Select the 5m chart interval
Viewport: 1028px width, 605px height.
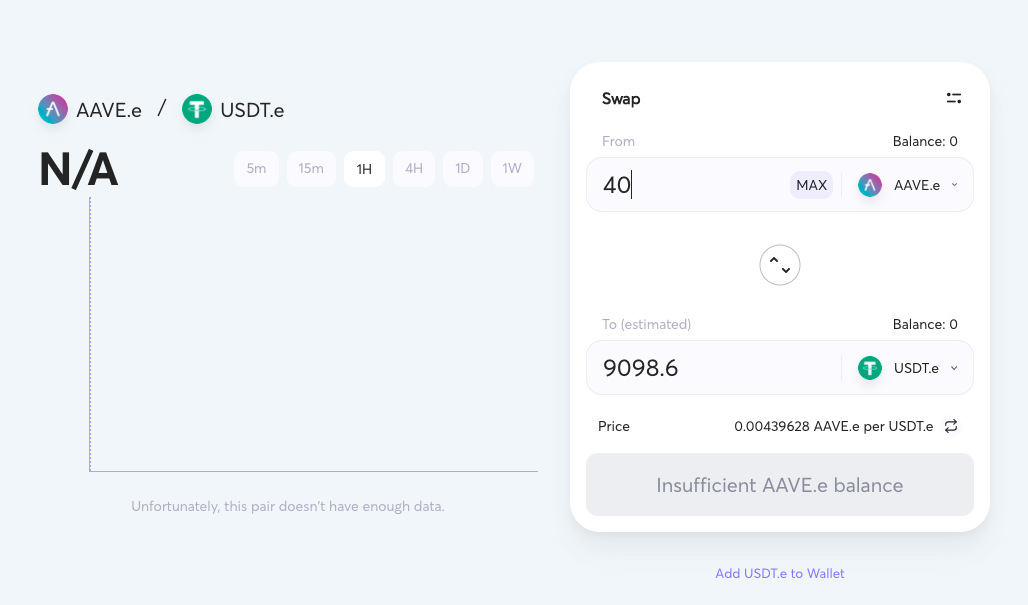pos(256,169)
